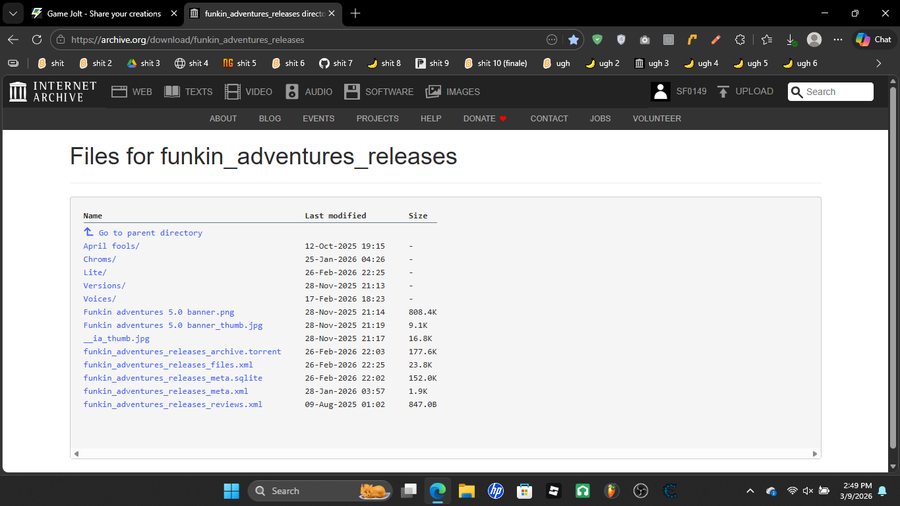Viewport: 900px width, 506px height.
Task: Open the SOFTWARE media section
Action: (x=379, y=92)
